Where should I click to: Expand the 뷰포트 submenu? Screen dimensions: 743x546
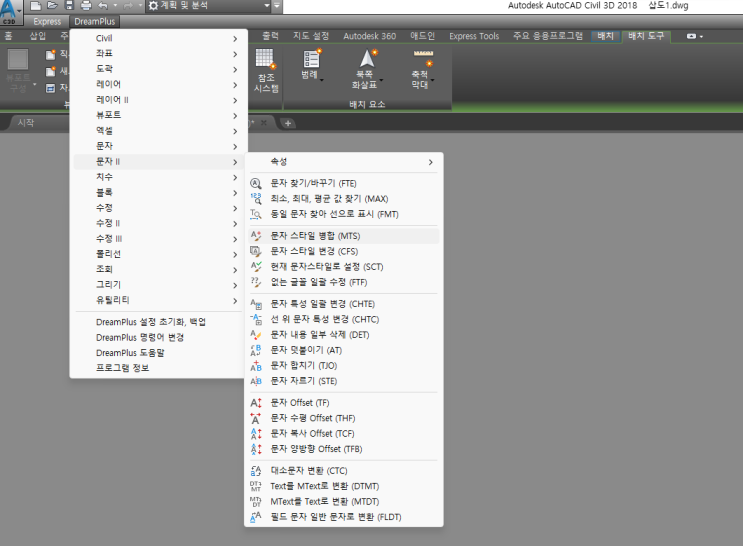click(159, 115)
